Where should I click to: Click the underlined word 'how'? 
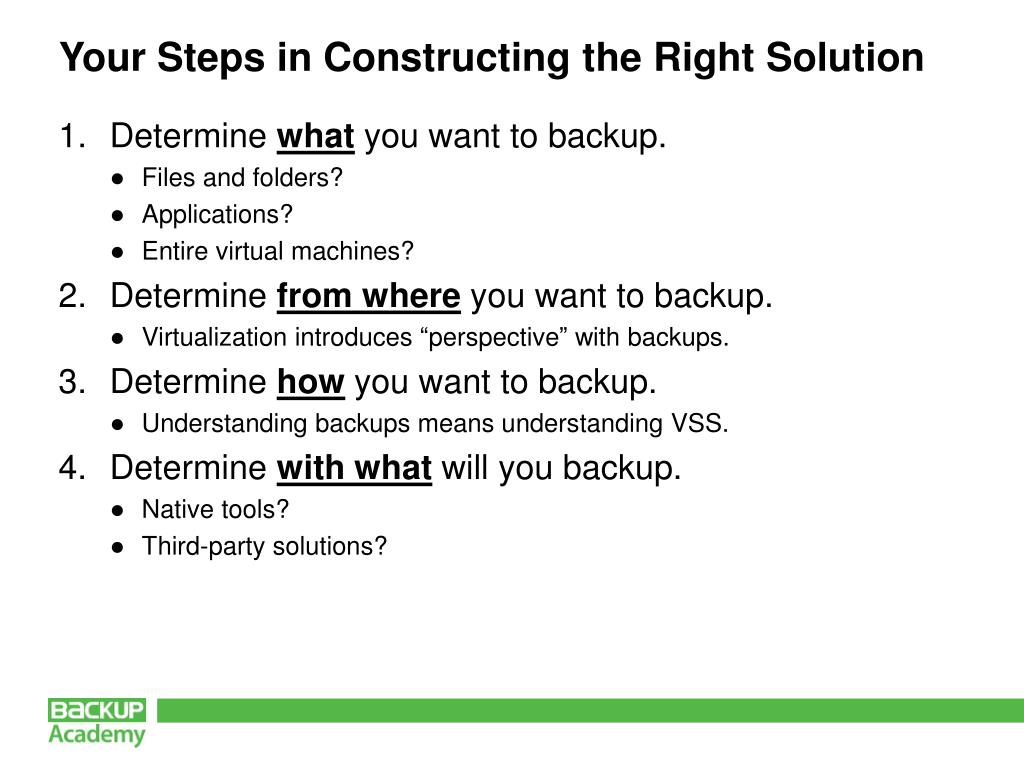pos(310,383)
